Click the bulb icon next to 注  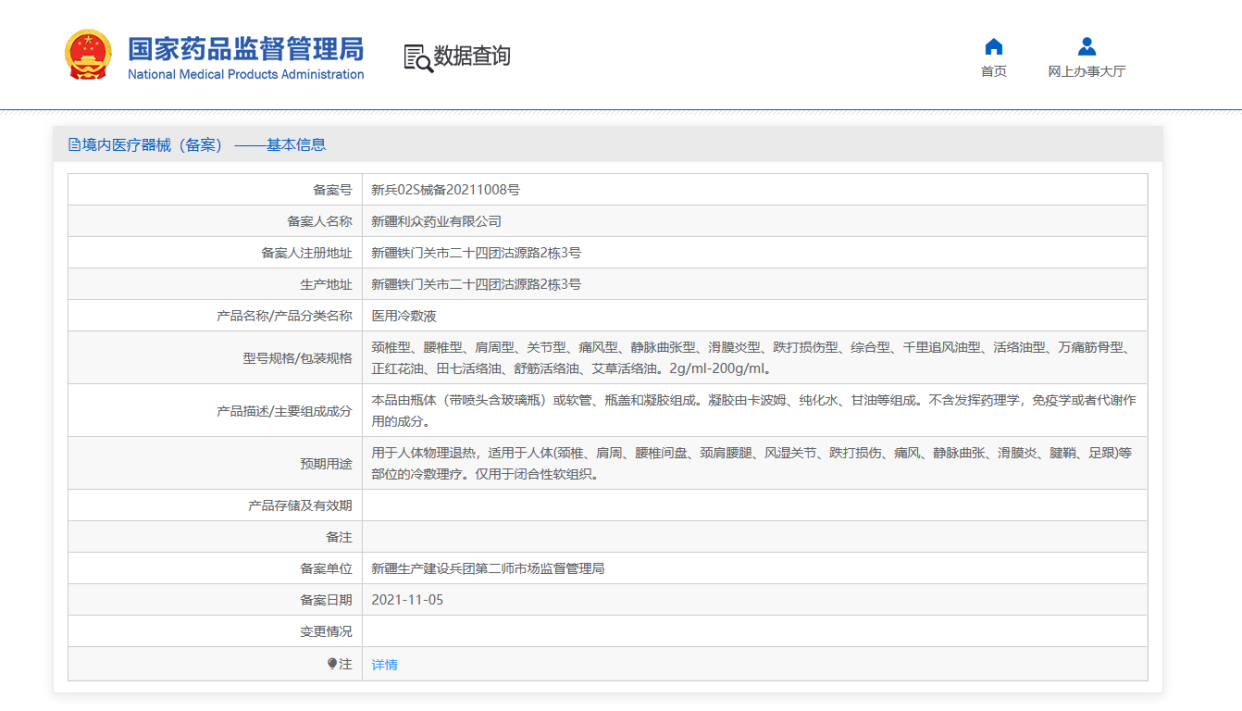(x=332, y=664)
